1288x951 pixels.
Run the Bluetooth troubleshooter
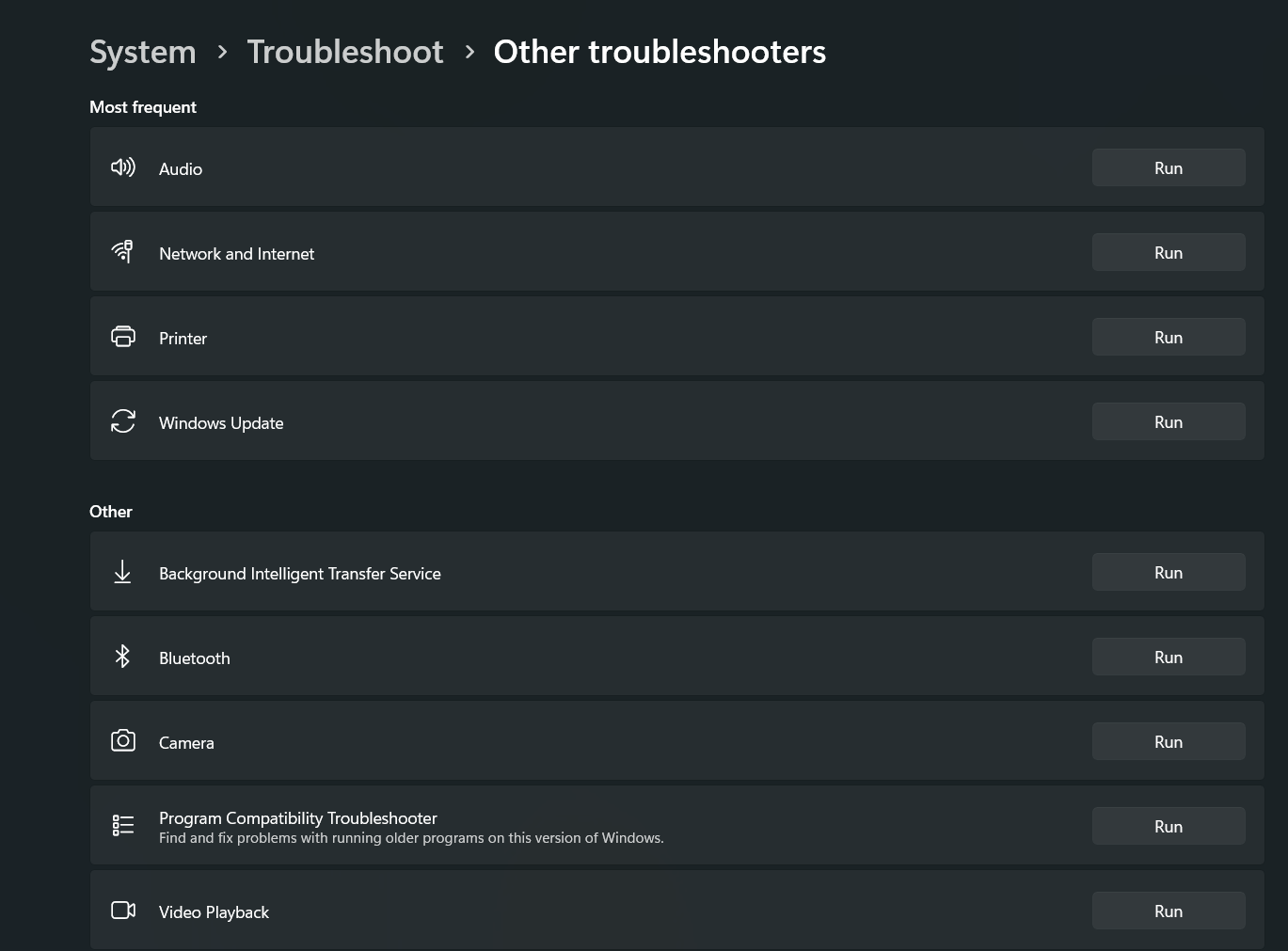click(x=1169, y=657)
